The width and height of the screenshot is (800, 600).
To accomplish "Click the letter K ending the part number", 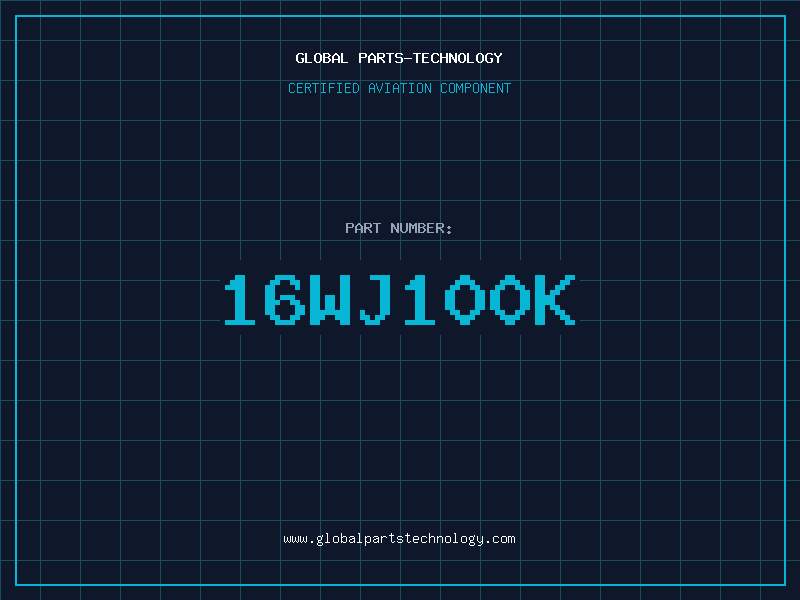I will click(557, 300).
